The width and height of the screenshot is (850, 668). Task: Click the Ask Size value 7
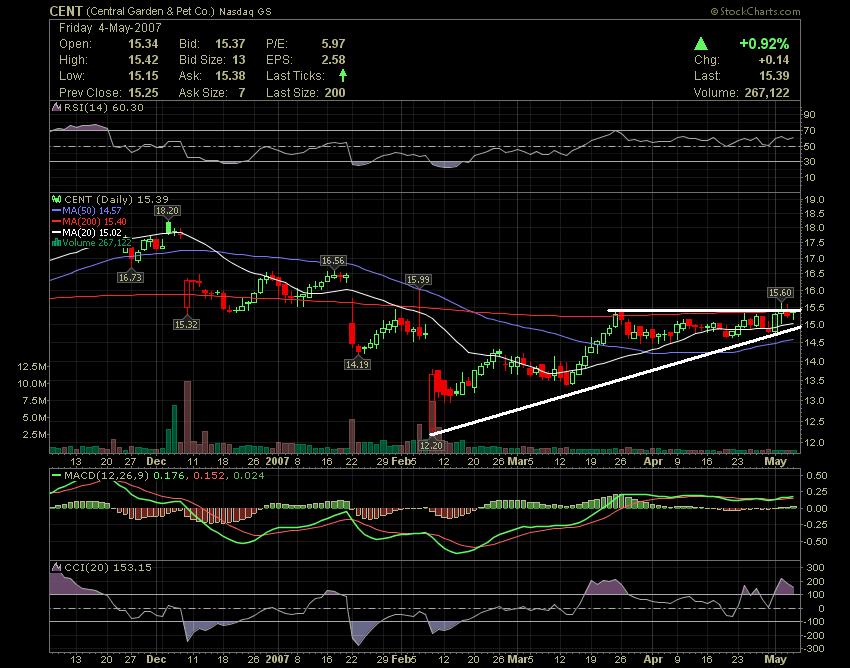click(x=242, y=93)
